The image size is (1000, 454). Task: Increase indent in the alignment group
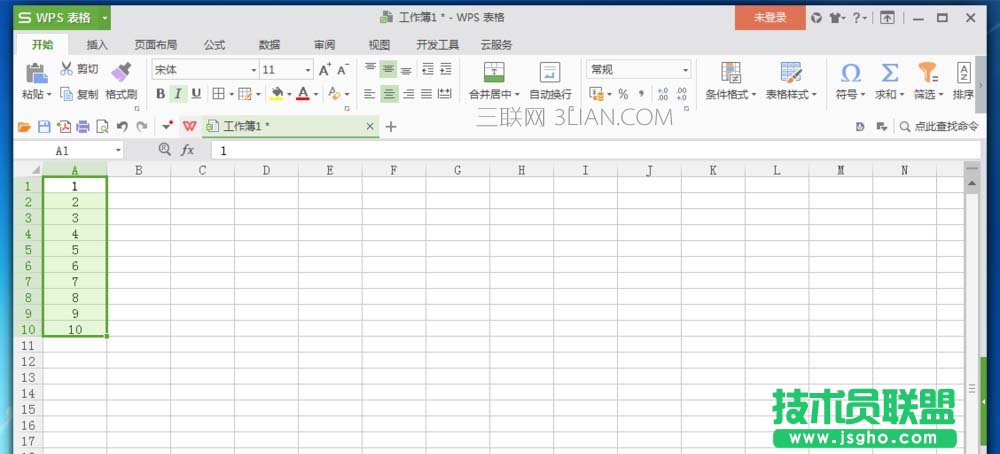click(445, 69)
